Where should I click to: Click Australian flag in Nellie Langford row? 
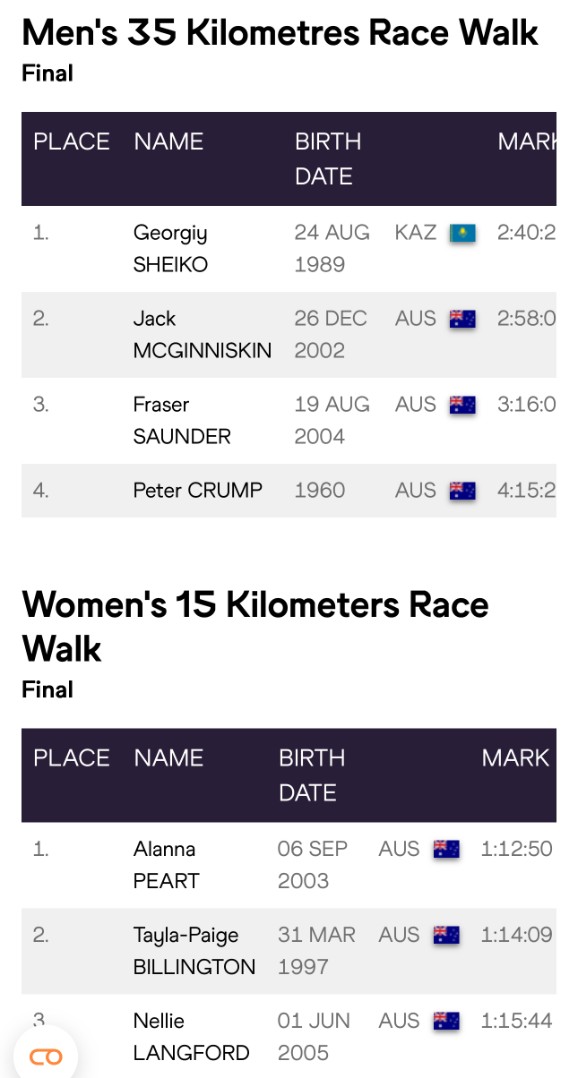446,1021
